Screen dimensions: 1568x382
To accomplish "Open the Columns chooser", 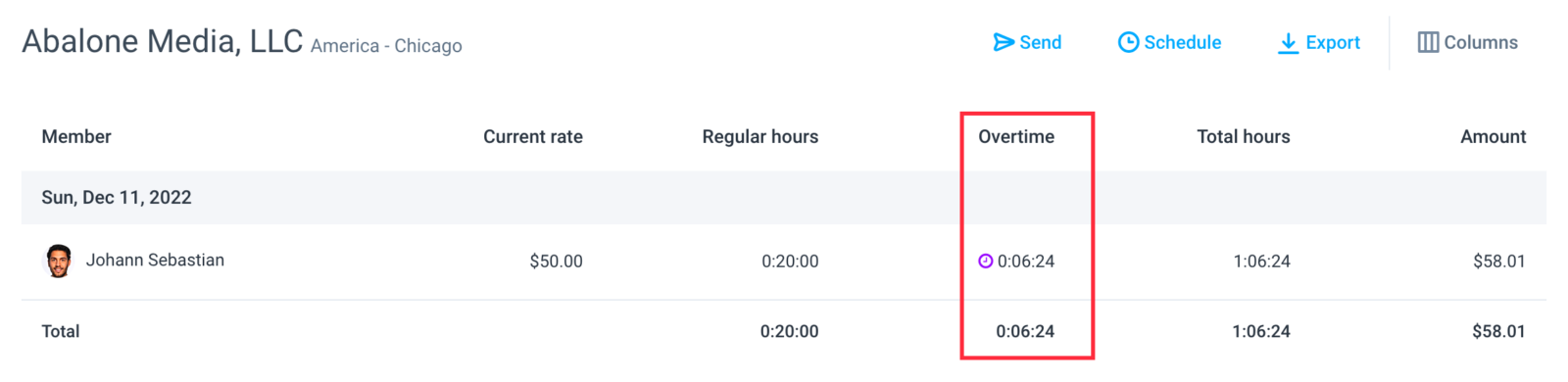I will tap(1468, 42).
